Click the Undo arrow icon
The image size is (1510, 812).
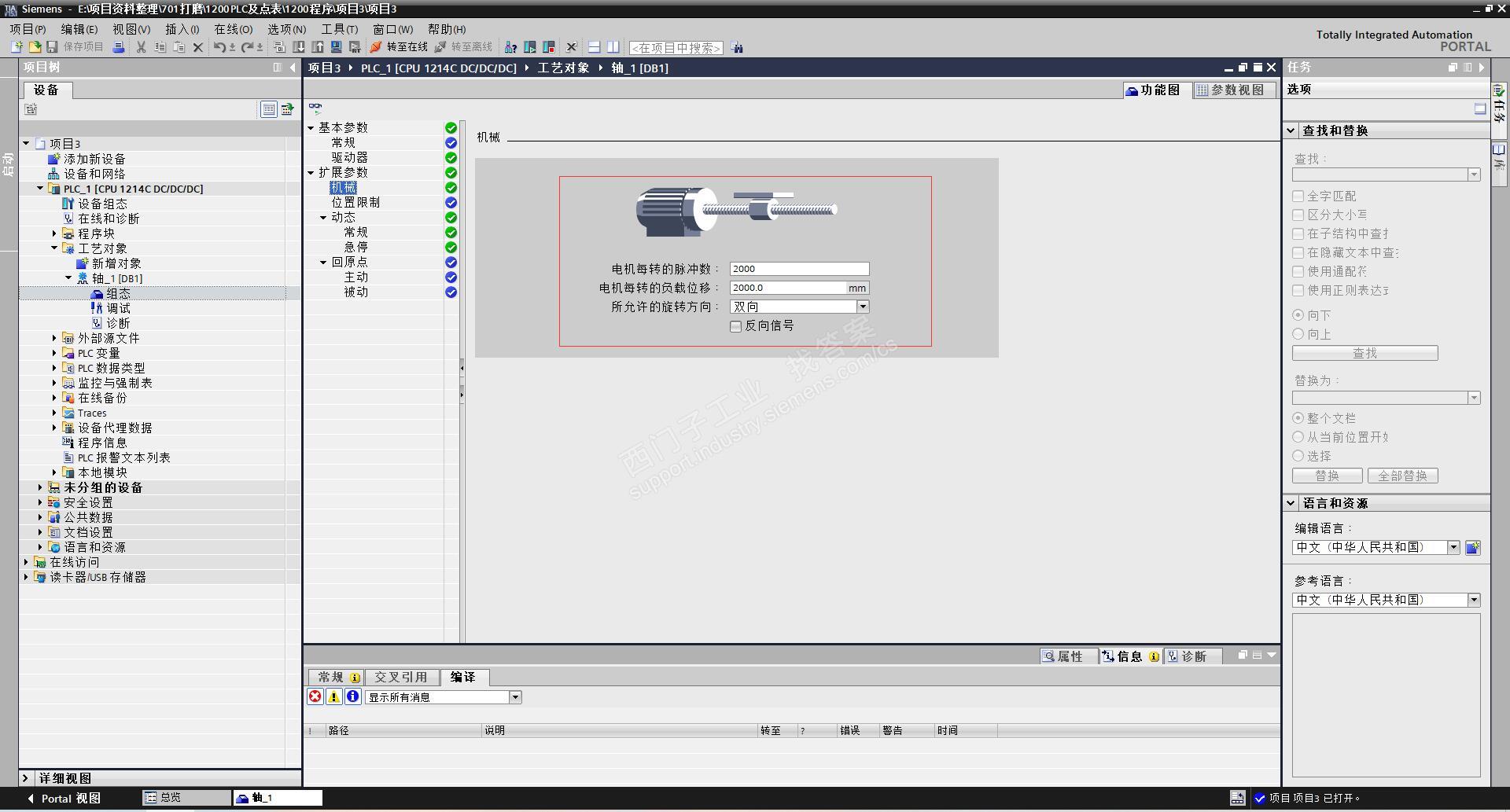(219, 47)
